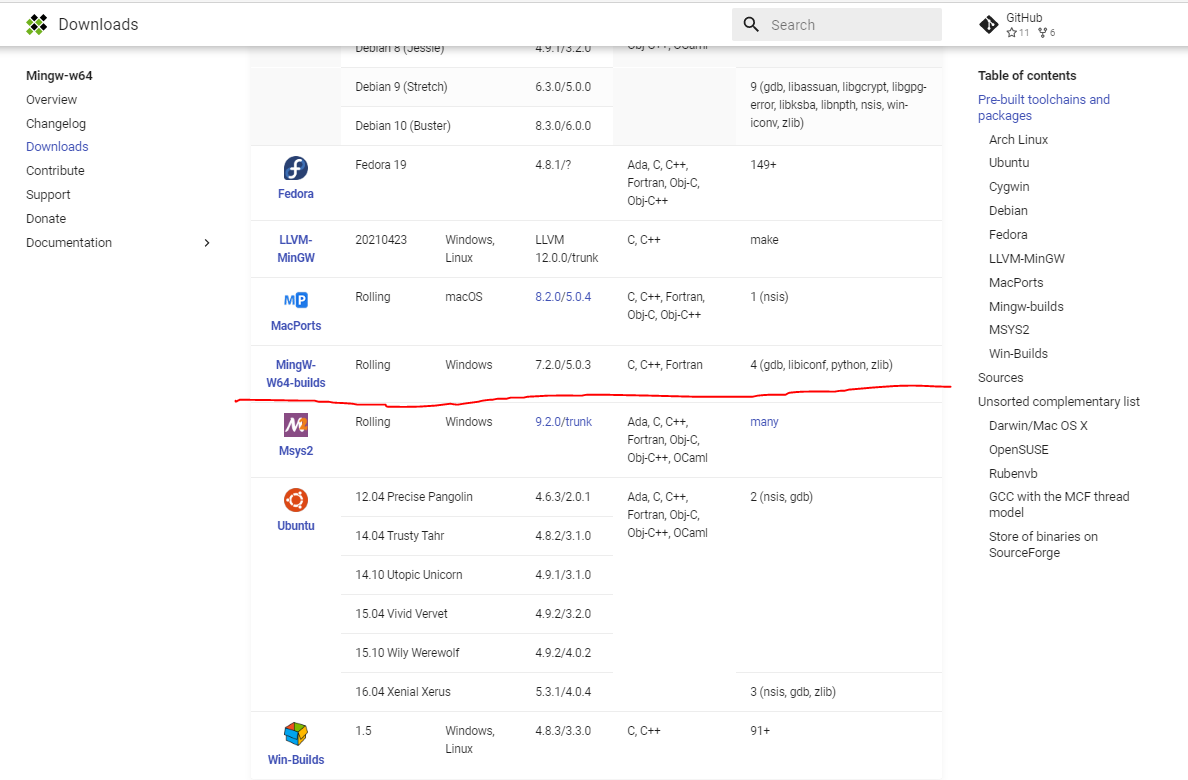Select the Debian 10 (Buster) cell
Viewport: 1188px width, 780px height.
tap(403, 126)
